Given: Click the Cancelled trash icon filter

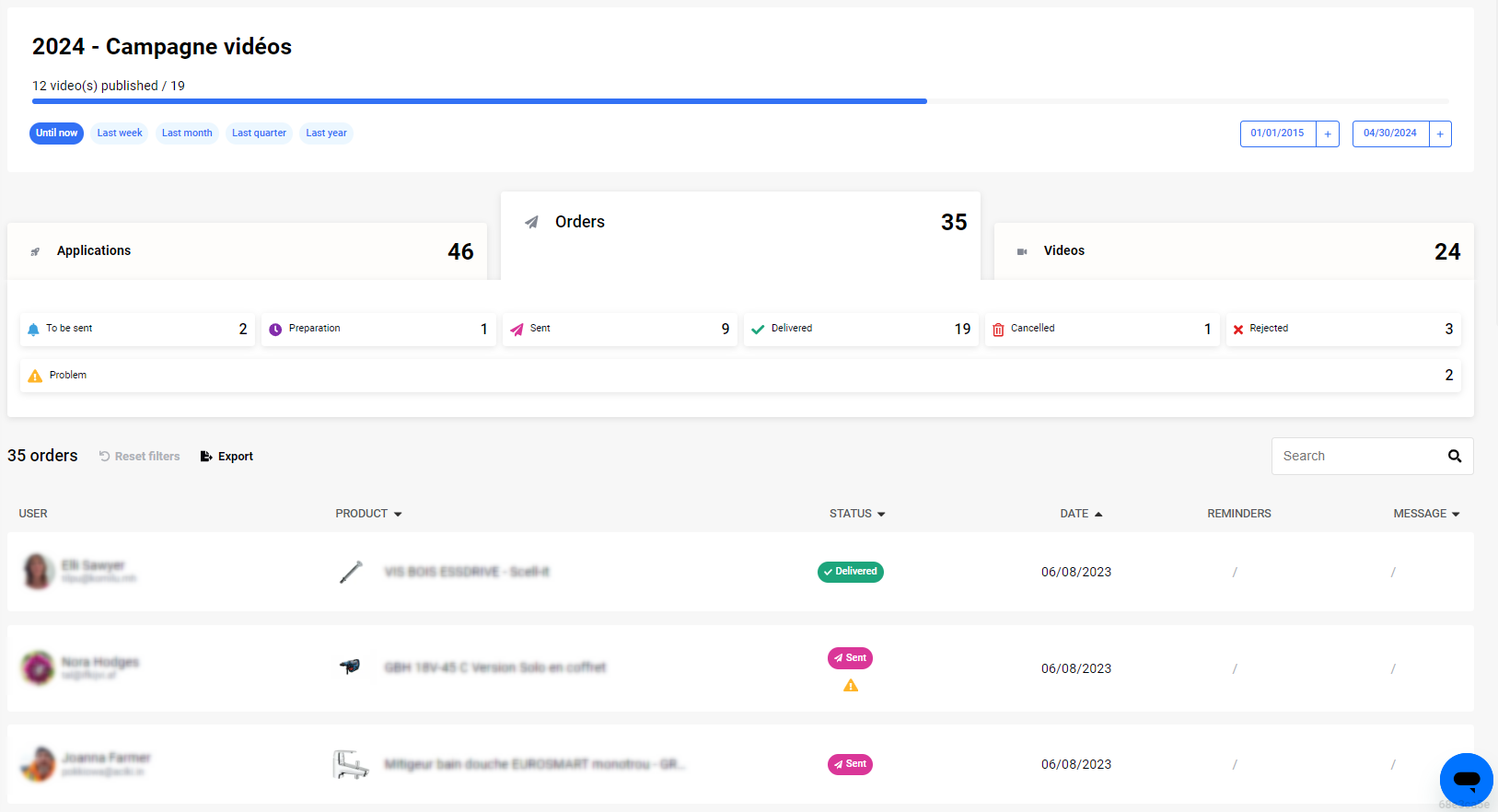Looking at the screenshot, I should [x=998, y=330].
